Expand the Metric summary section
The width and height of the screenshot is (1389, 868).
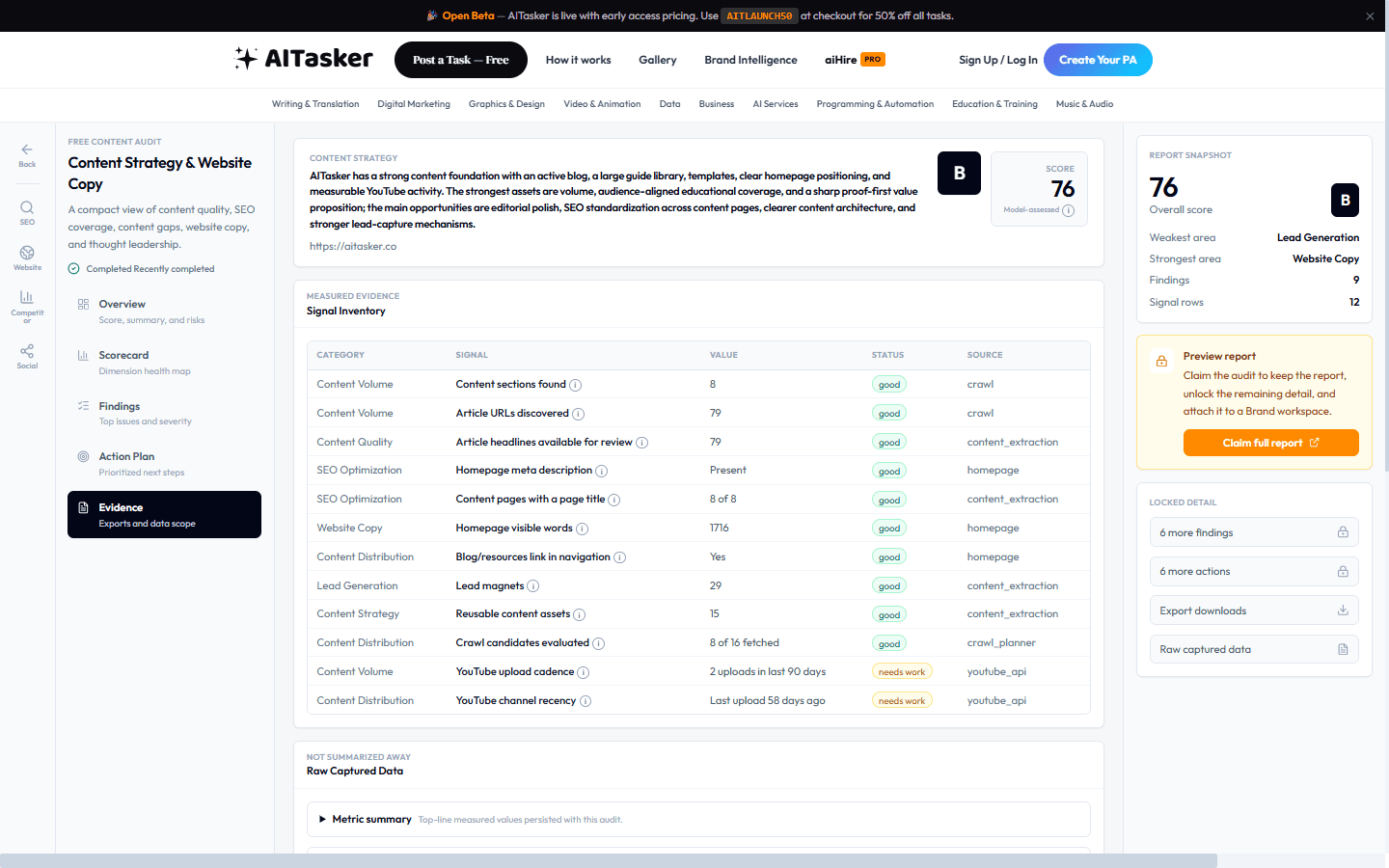(698, 820)
